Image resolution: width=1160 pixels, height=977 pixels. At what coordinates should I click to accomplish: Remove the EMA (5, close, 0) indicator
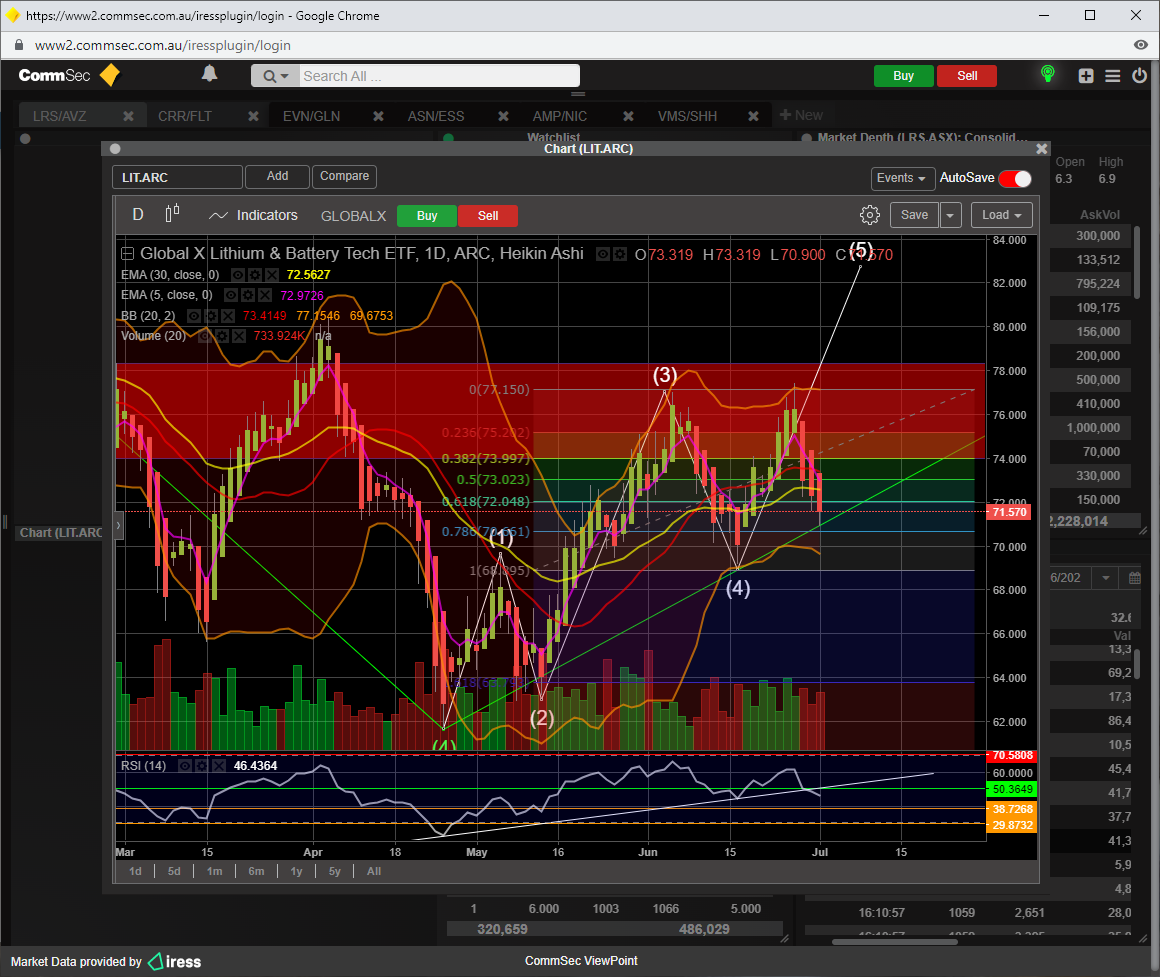[265, 296]
